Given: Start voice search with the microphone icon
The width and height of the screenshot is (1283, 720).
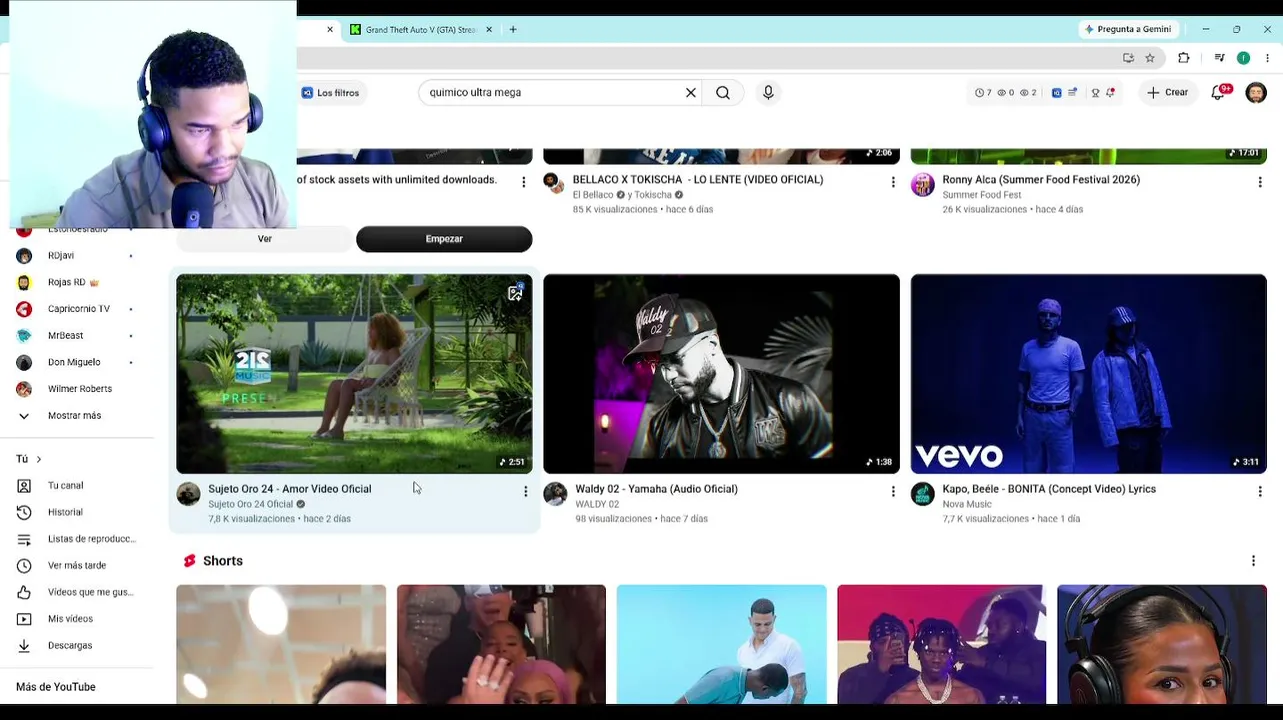Looking at the screenshot, I should [x=768, y=92].
